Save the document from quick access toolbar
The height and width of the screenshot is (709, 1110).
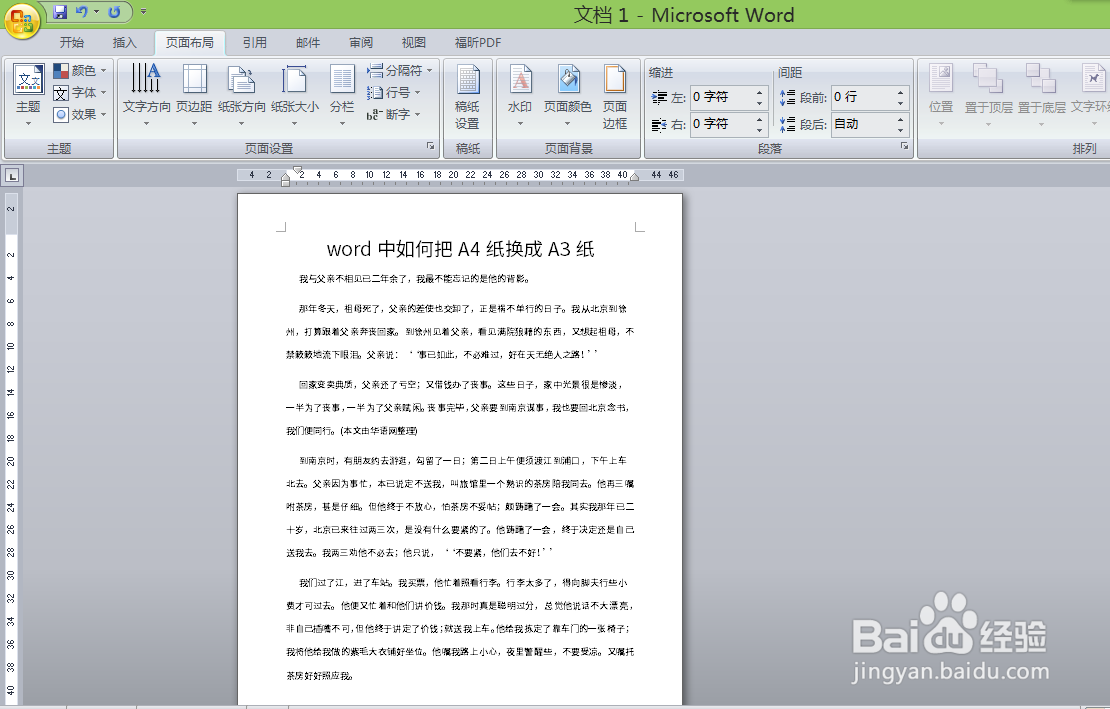pos(60,12)
